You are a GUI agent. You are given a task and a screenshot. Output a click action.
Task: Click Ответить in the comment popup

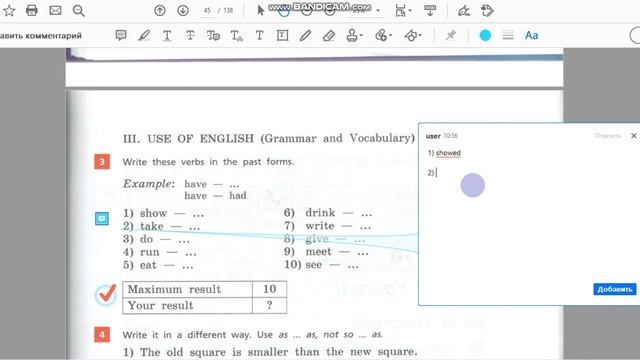click(x=608, y=136)
